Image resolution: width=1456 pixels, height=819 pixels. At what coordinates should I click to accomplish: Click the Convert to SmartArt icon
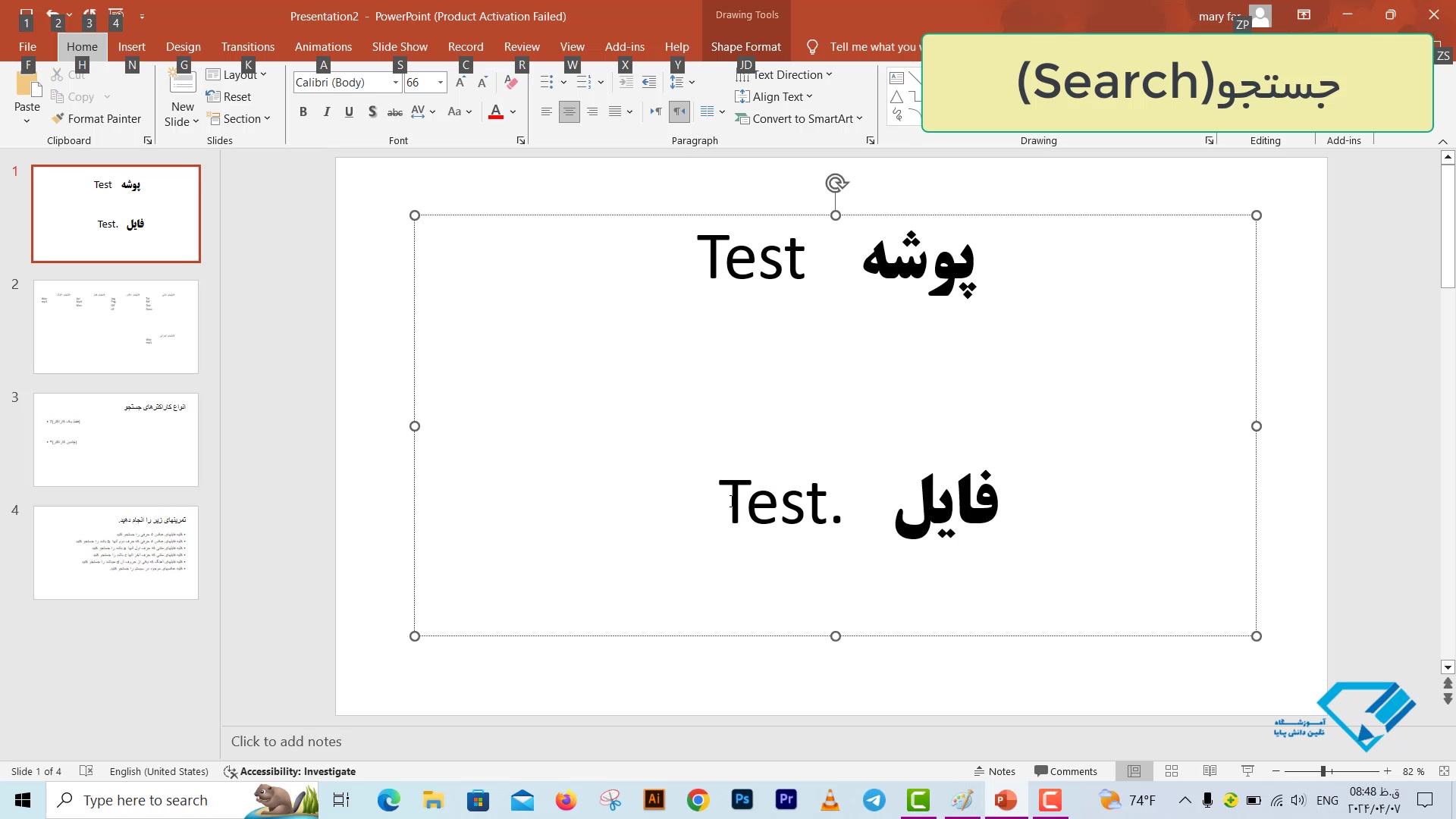click(742, 119)
